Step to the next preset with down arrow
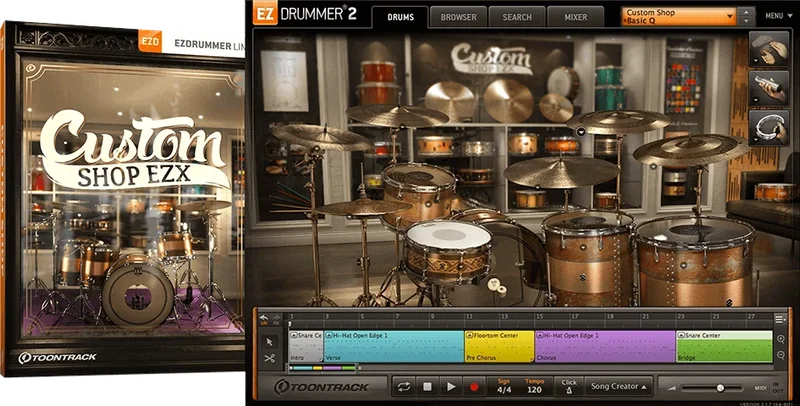 coord(746,21)
